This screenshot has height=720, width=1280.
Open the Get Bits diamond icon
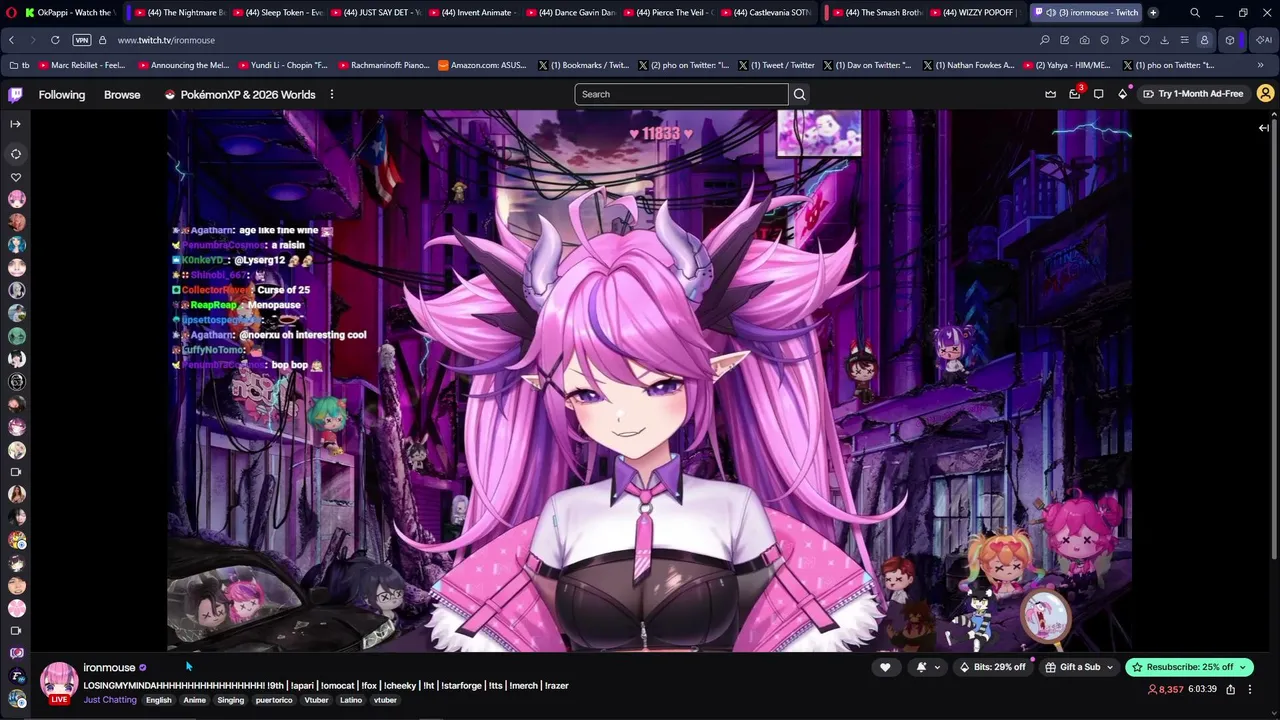(1123, 94)
